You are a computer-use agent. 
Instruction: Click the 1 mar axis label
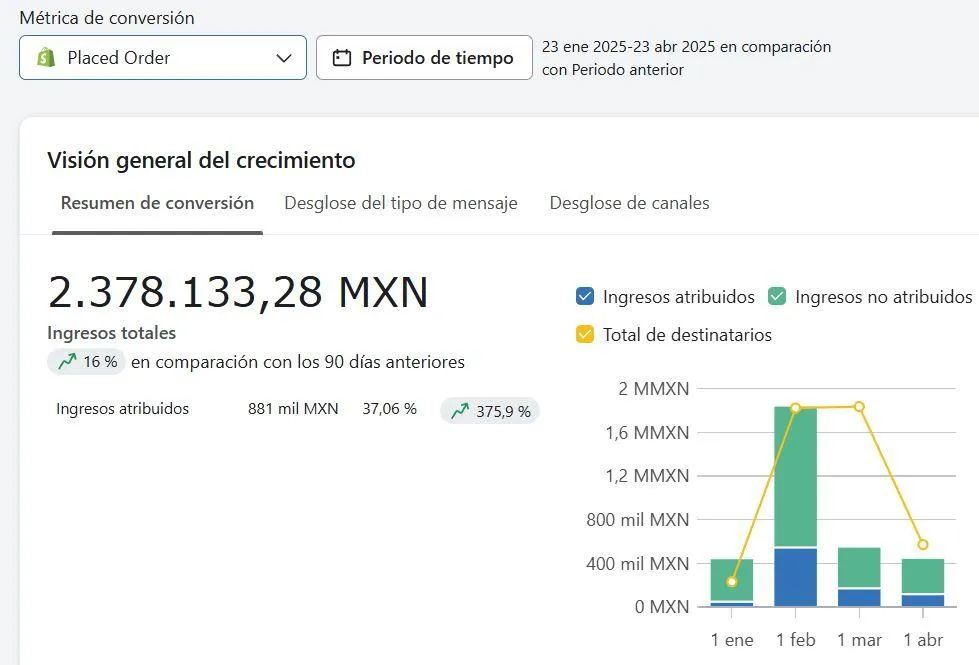[859, 640]
